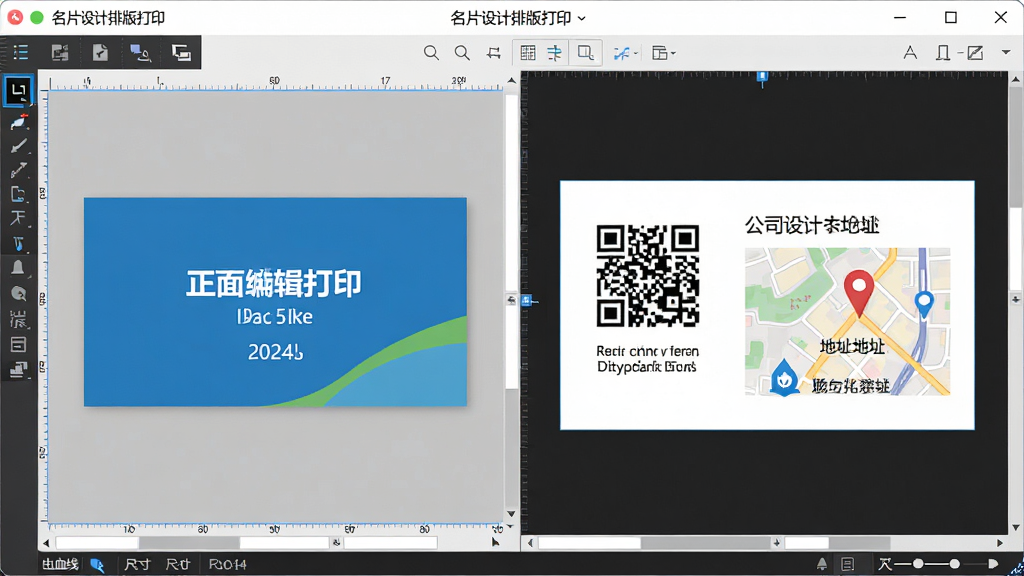Click the zoom slider's right end arrow
Viewport: 1024px width, 576px height.
pos(993,564)
